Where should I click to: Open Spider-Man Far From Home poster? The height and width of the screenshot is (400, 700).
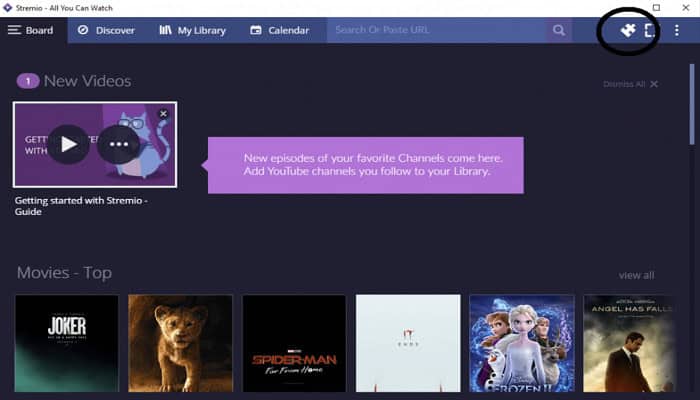(x=294, y=343)
